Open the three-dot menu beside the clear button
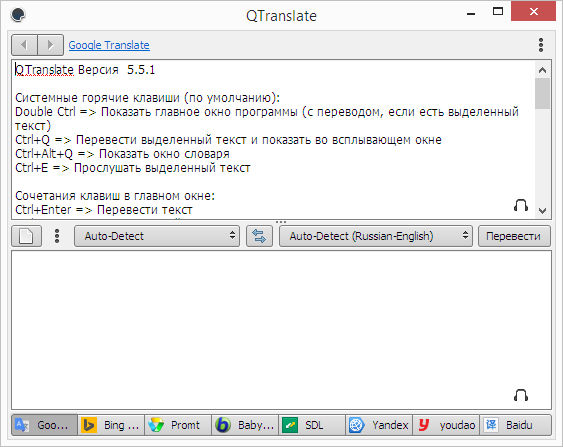 click(x=57, y=236)
